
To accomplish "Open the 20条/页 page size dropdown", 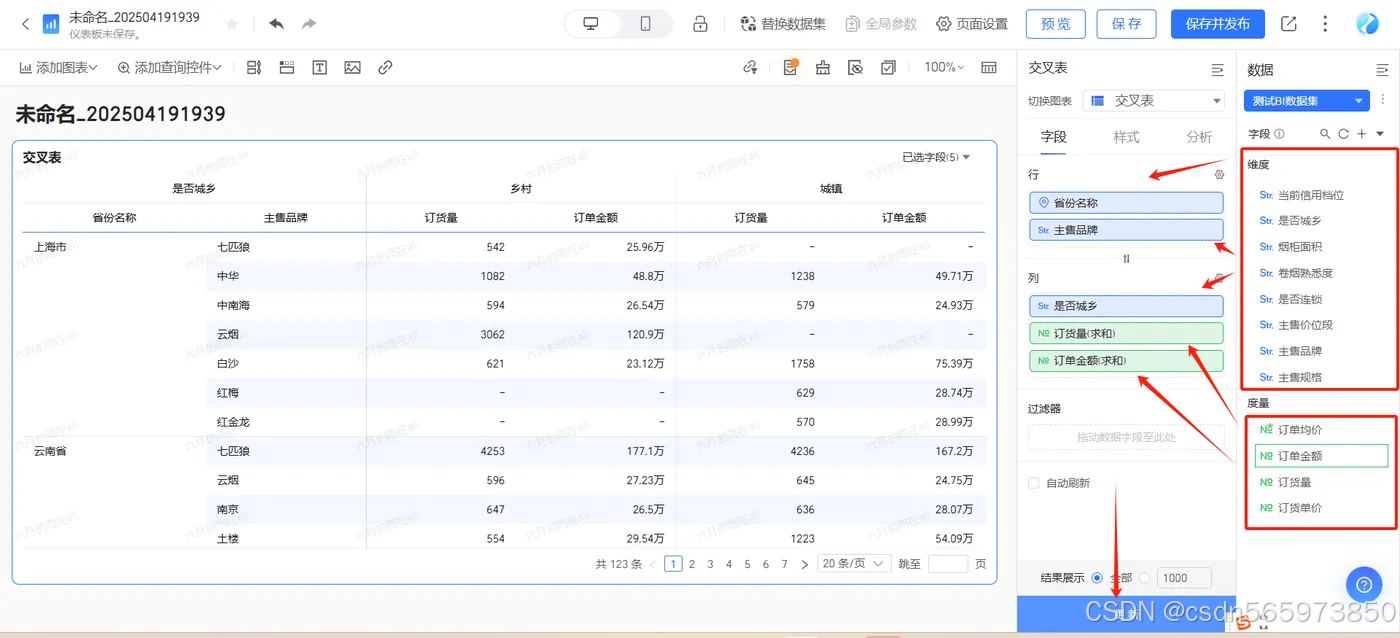I will [x=853, y=563].
